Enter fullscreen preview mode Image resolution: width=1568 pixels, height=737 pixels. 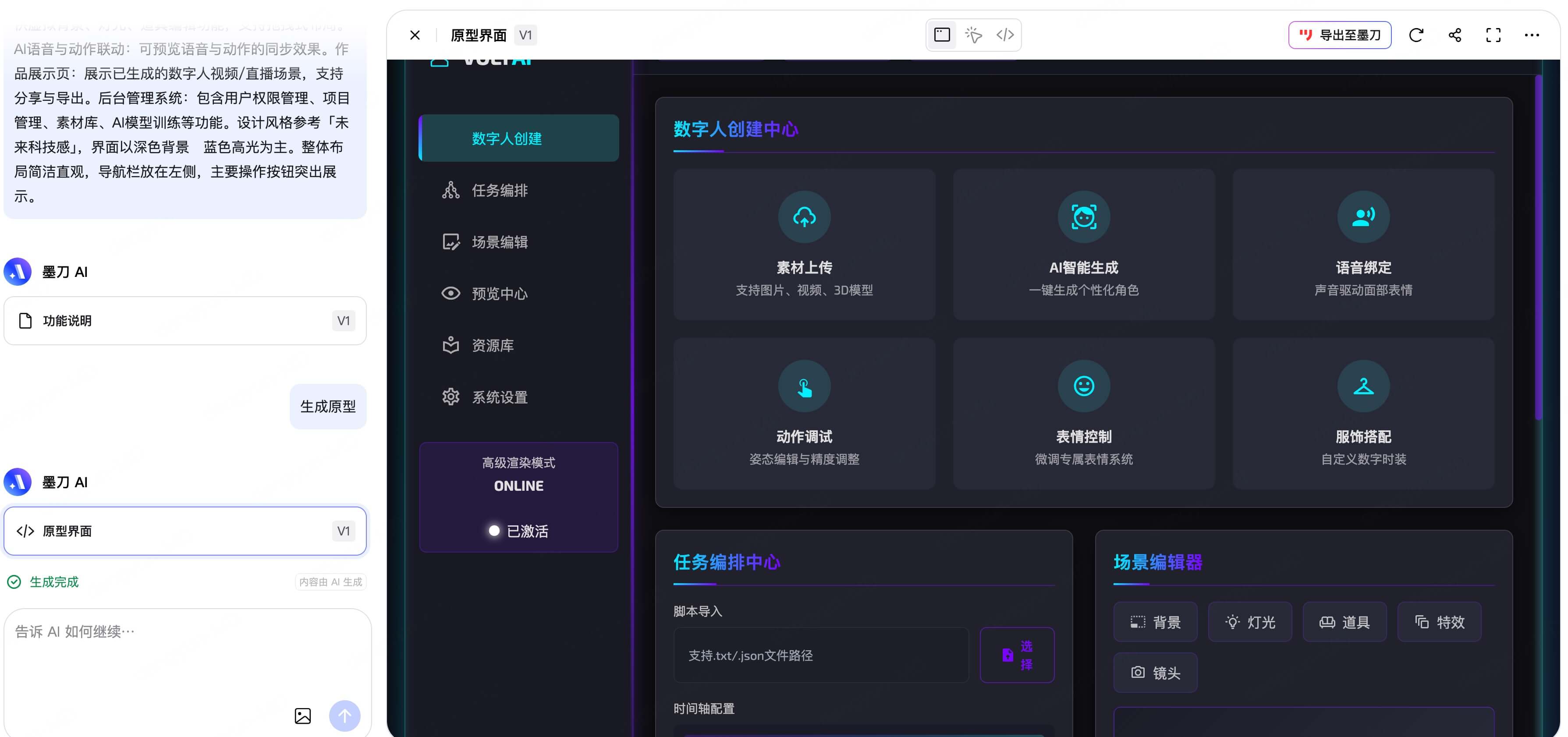point(1493,35)
